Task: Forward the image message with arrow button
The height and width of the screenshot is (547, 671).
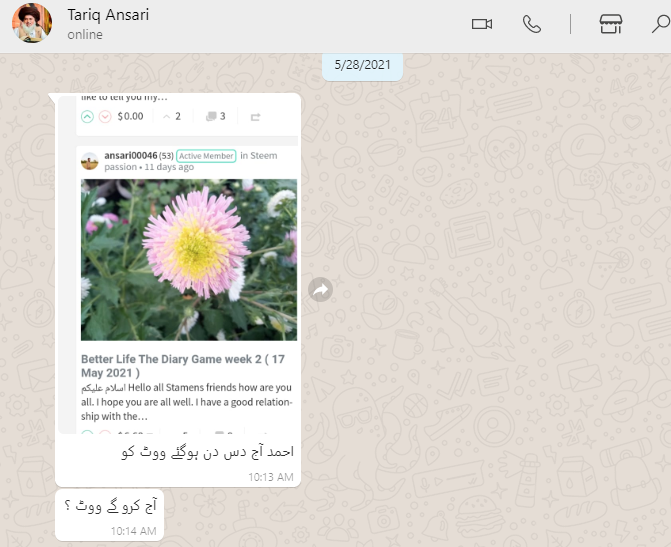Action: click(x=321, y=290)
